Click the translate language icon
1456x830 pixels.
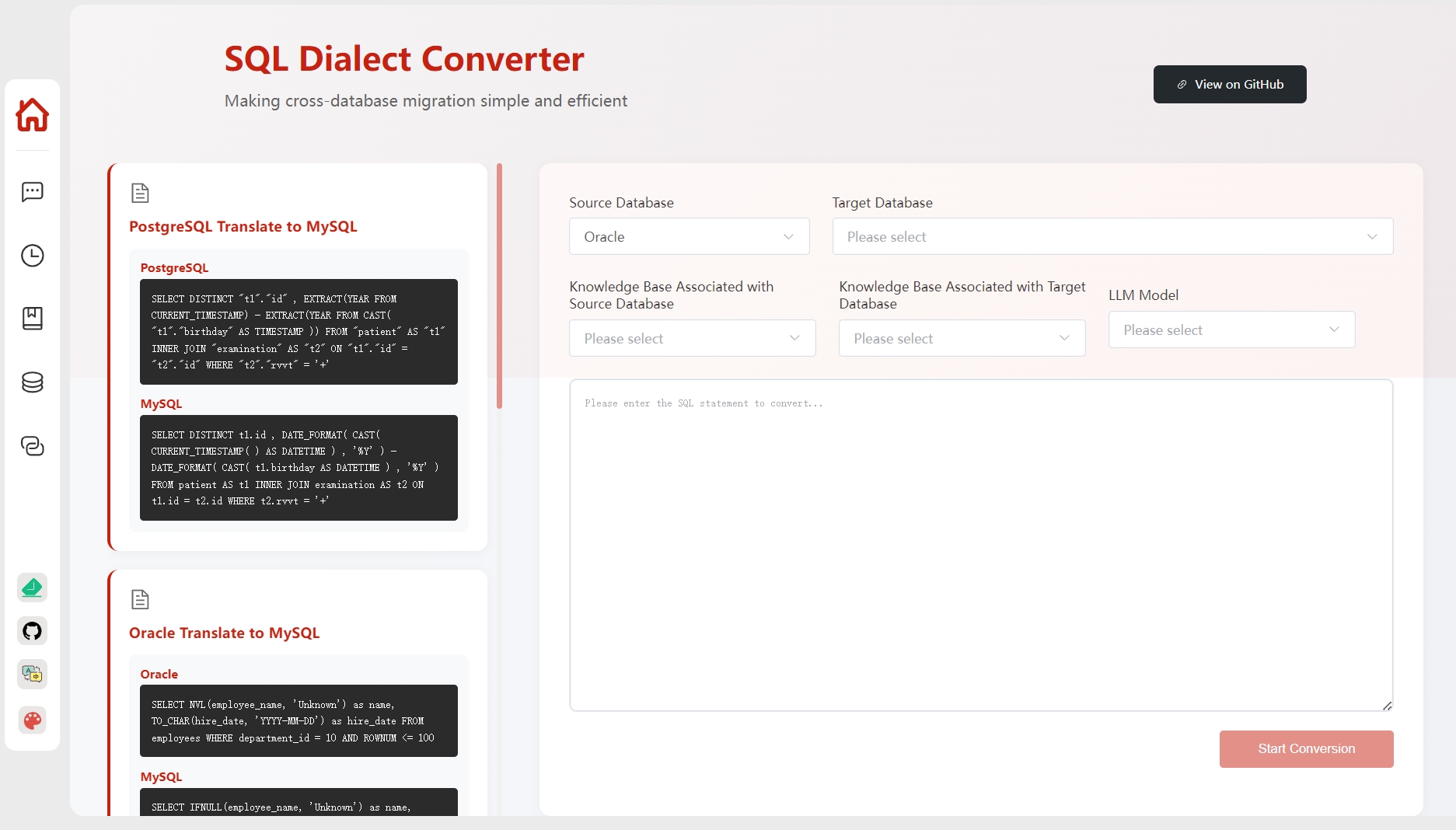[x=32, y=674]
